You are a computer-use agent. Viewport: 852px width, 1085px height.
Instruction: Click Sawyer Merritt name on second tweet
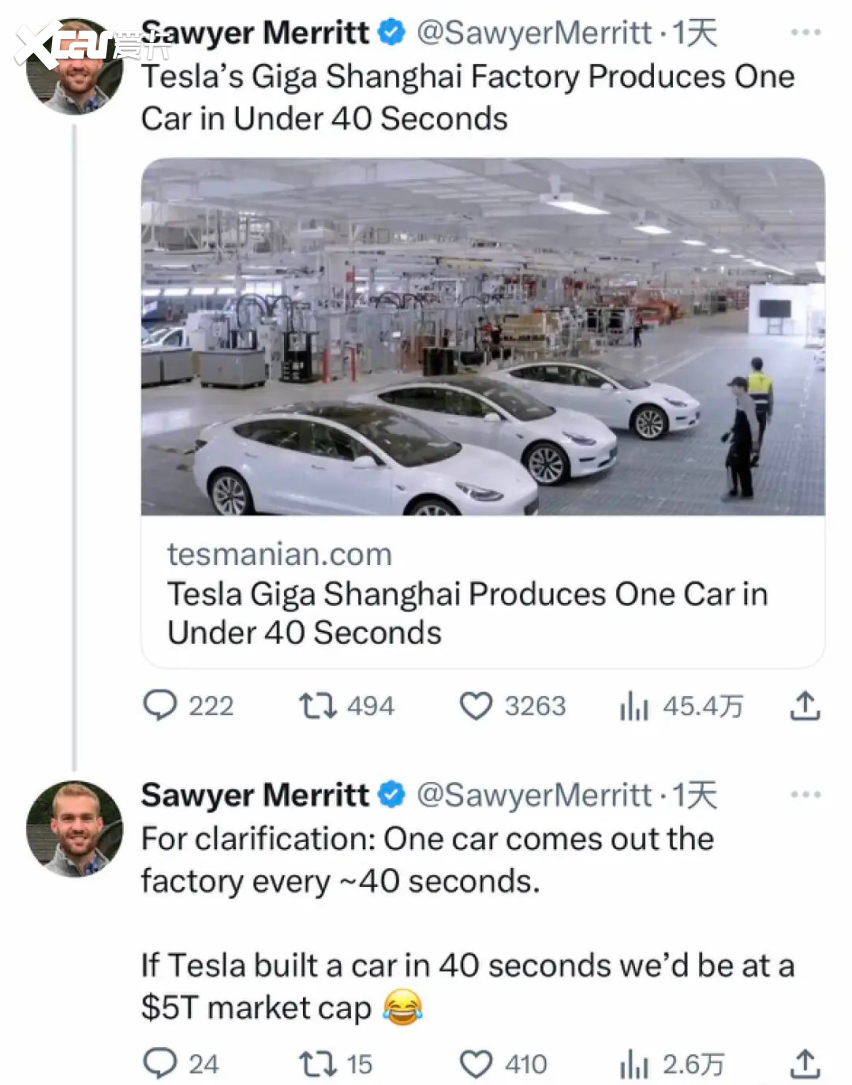[255, 795]
